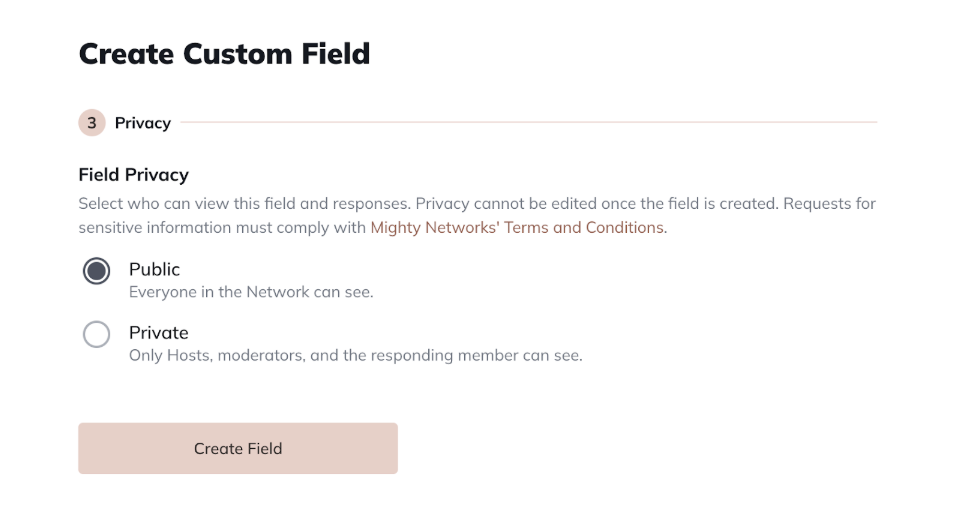Click the filled dot inside Public radio
The width and height of the screenshot is (968, 530).
pos(96,271)
